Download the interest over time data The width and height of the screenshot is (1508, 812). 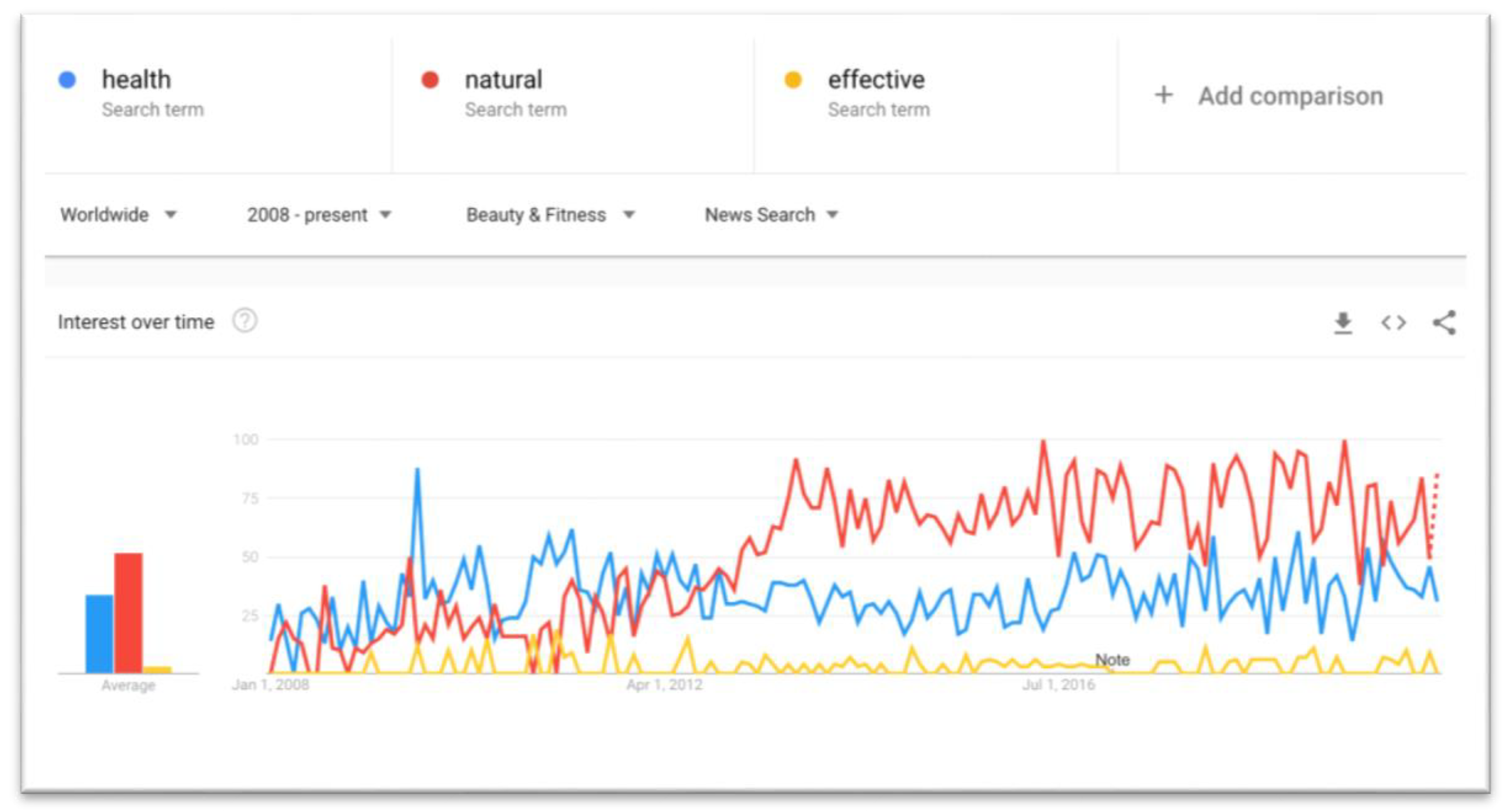point(1343,322)
